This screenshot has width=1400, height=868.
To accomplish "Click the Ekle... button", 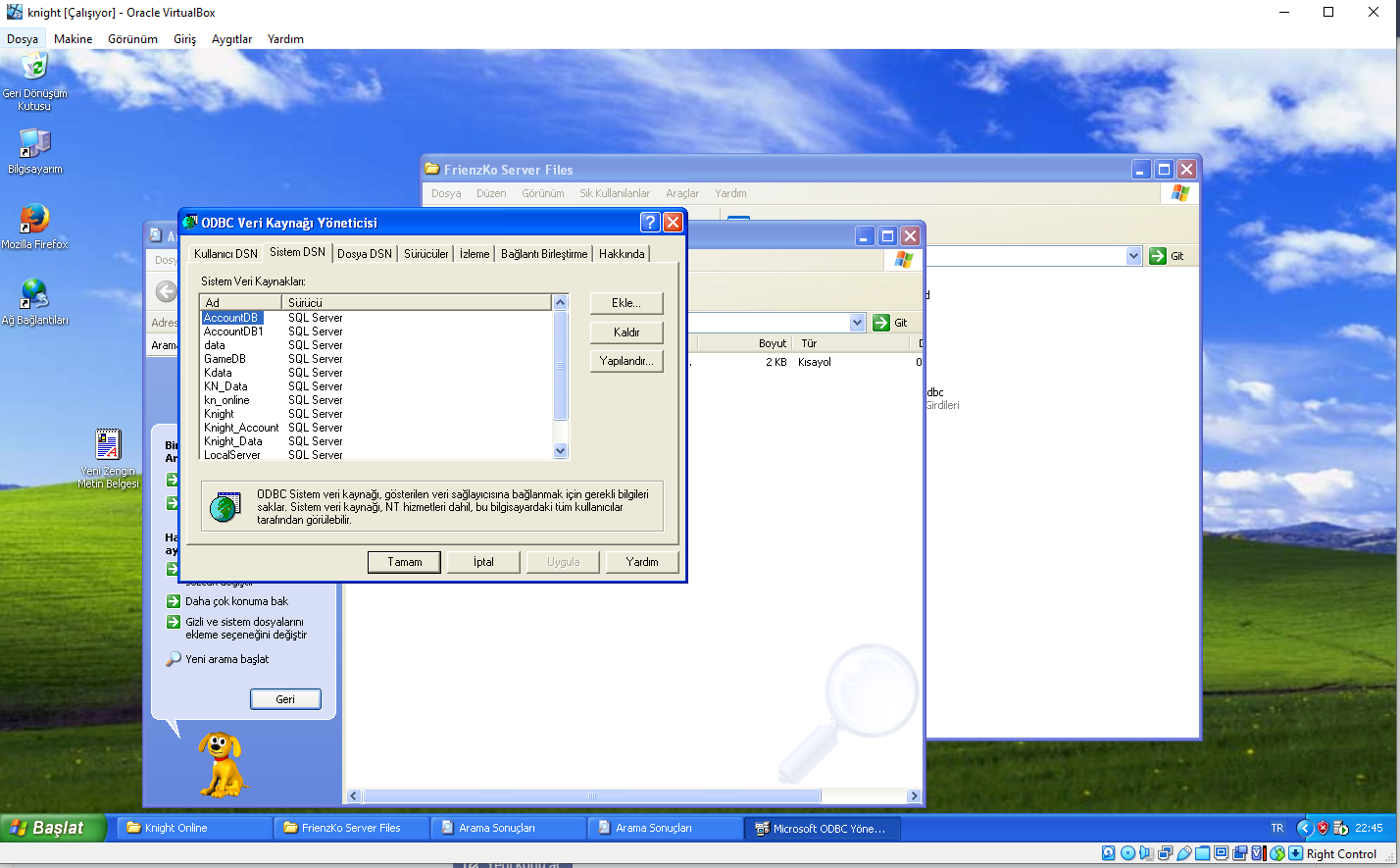I will click(626, 303).
